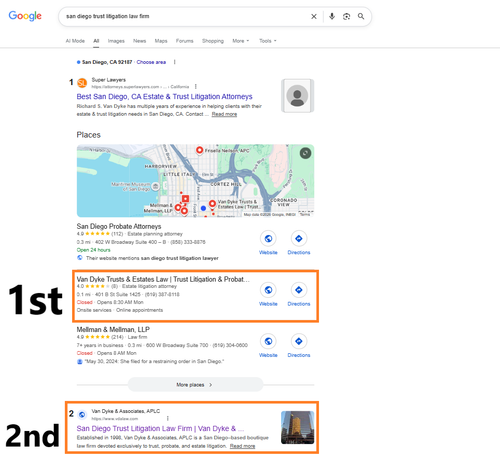Open Website for Van Dyke Trusts & Estates
The height and width of the screenshot is (457, 500).
268,294
